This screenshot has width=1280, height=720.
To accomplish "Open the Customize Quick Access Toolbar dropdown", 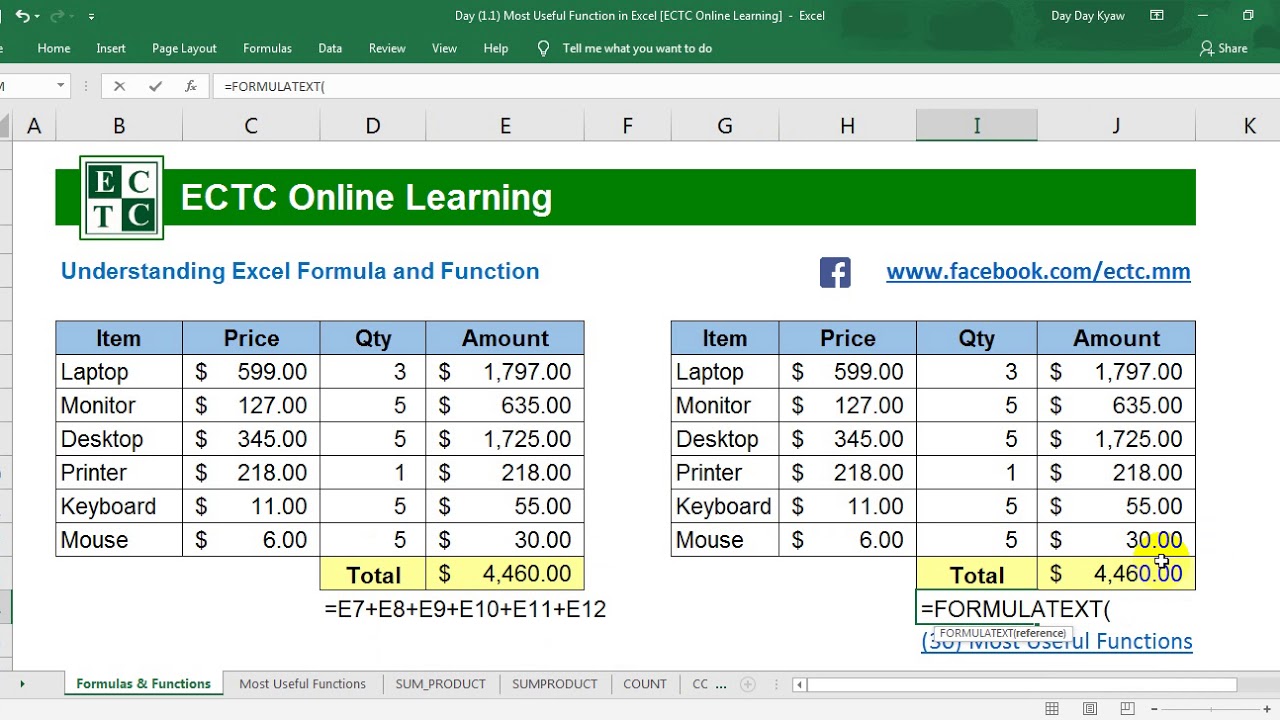I will 91,16.
